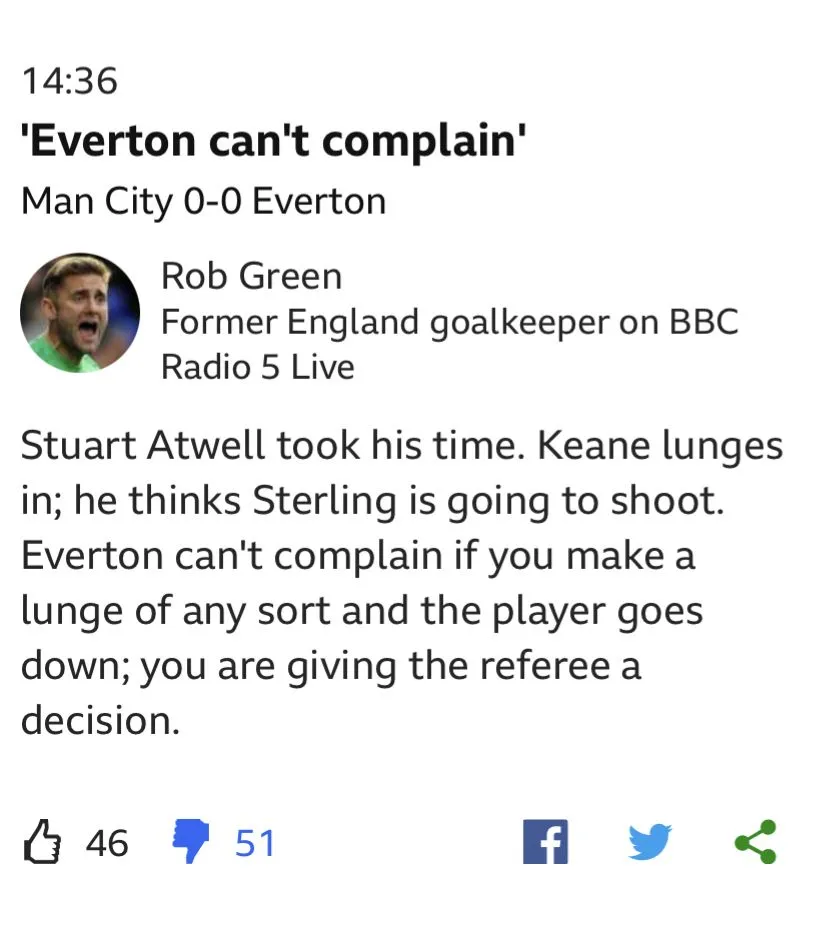Select the Man City 0-0 Everton scoreline
This screenshot has width=828, height=929.
coord(203,202)
